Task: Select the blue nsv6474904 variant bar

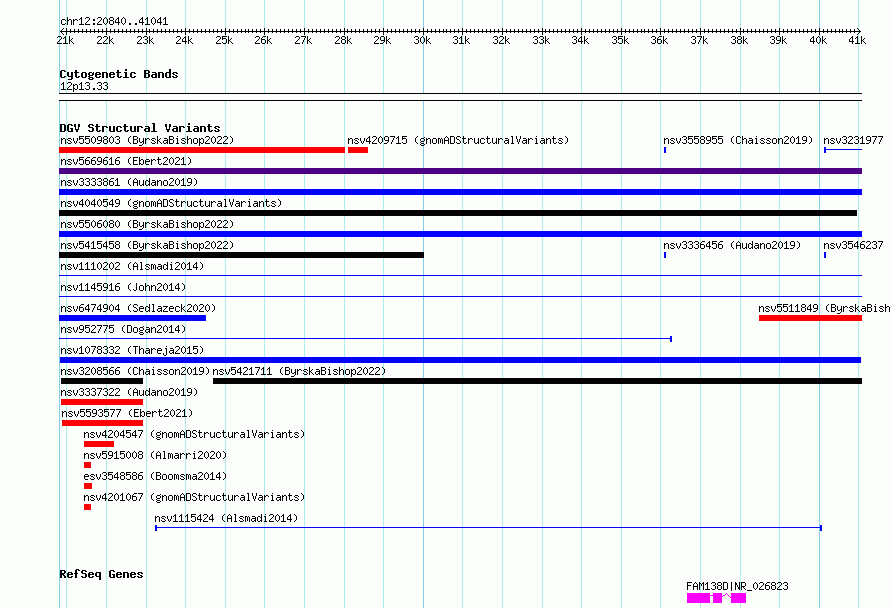Action: (132, 318)
